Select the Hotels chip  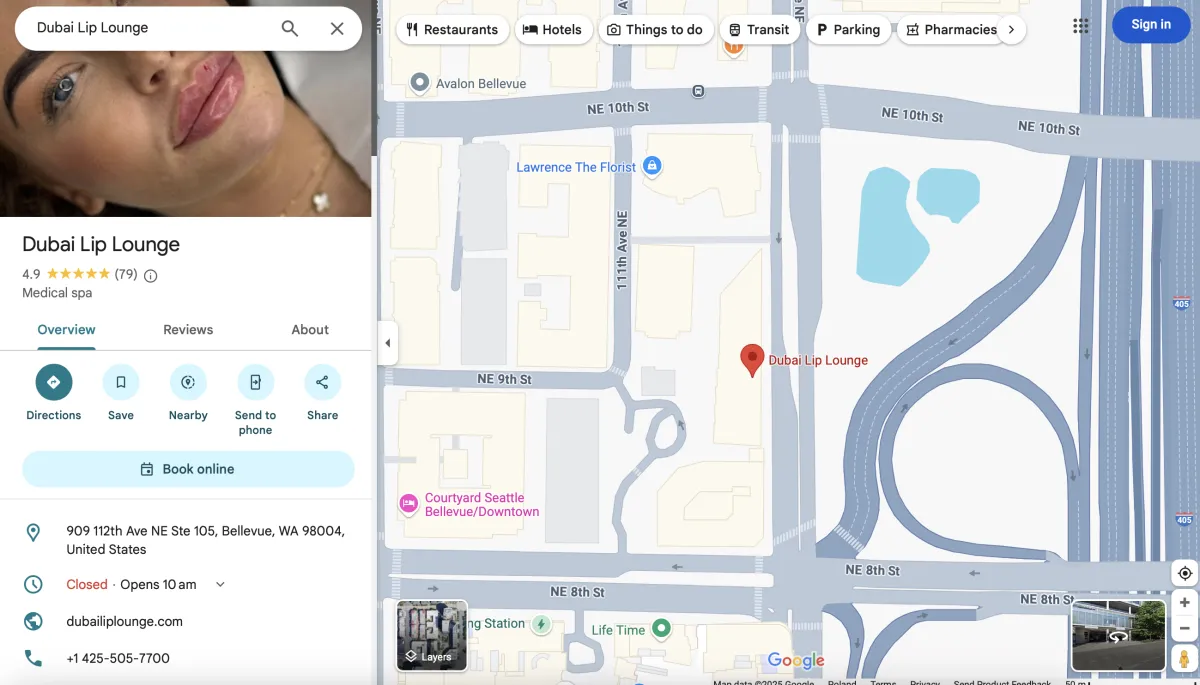coord(552,30)
